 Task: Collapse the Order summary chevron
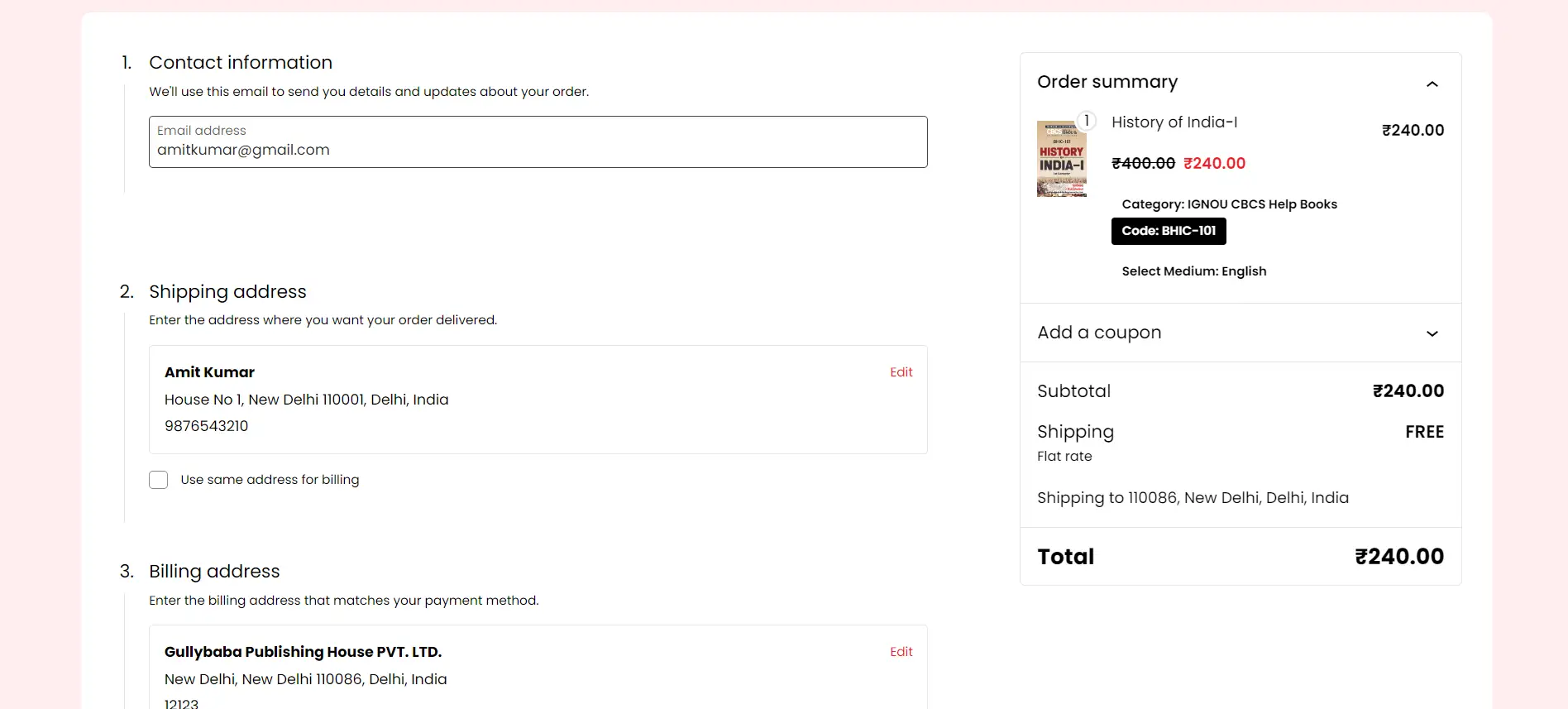(1432, 84)
